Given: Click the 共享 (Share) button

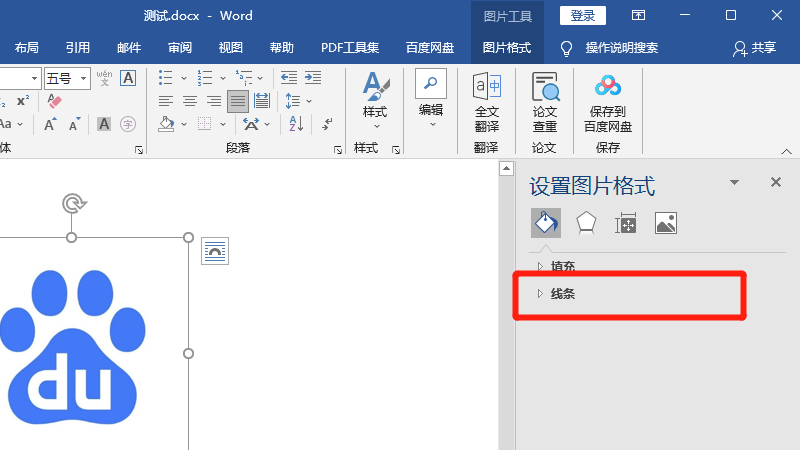Looking at the screenshot, I should coord(754,47).
